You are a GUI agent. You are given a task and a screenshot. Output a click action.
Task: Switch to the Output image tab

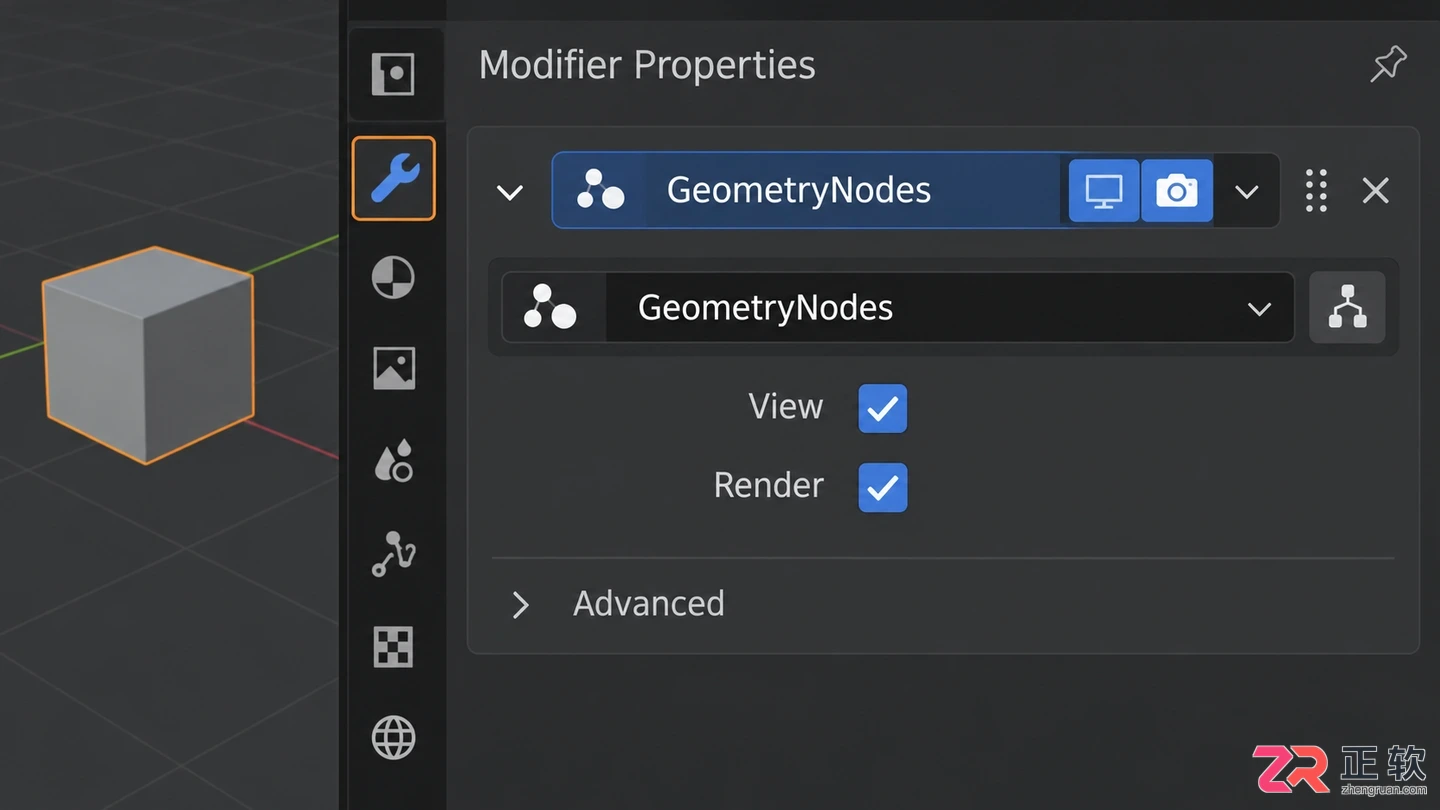click(394, 368)
